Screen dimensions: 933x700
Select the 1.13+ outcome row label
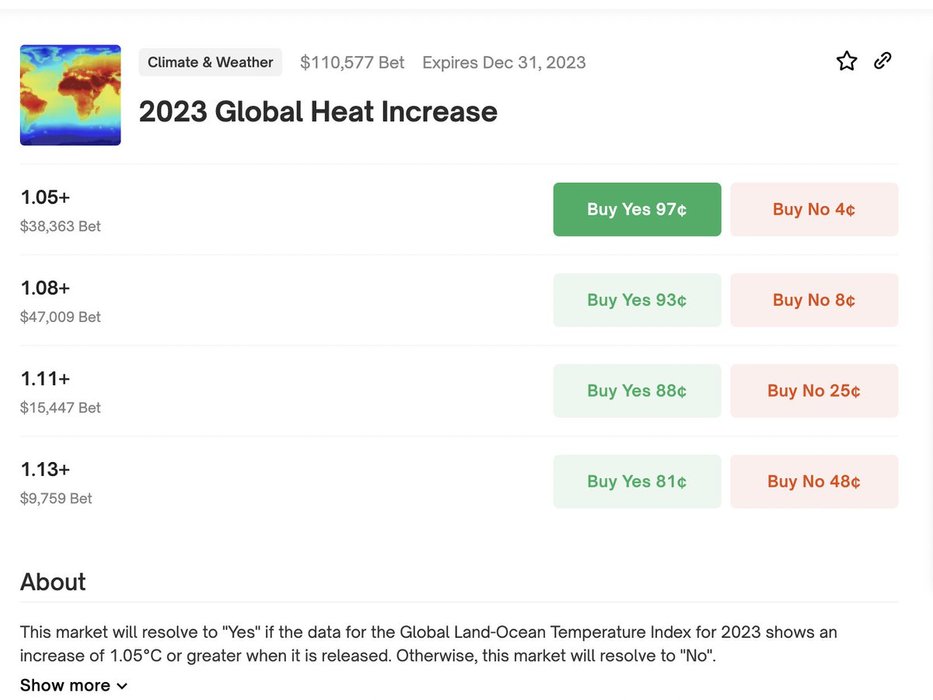(x=45, y=469)
